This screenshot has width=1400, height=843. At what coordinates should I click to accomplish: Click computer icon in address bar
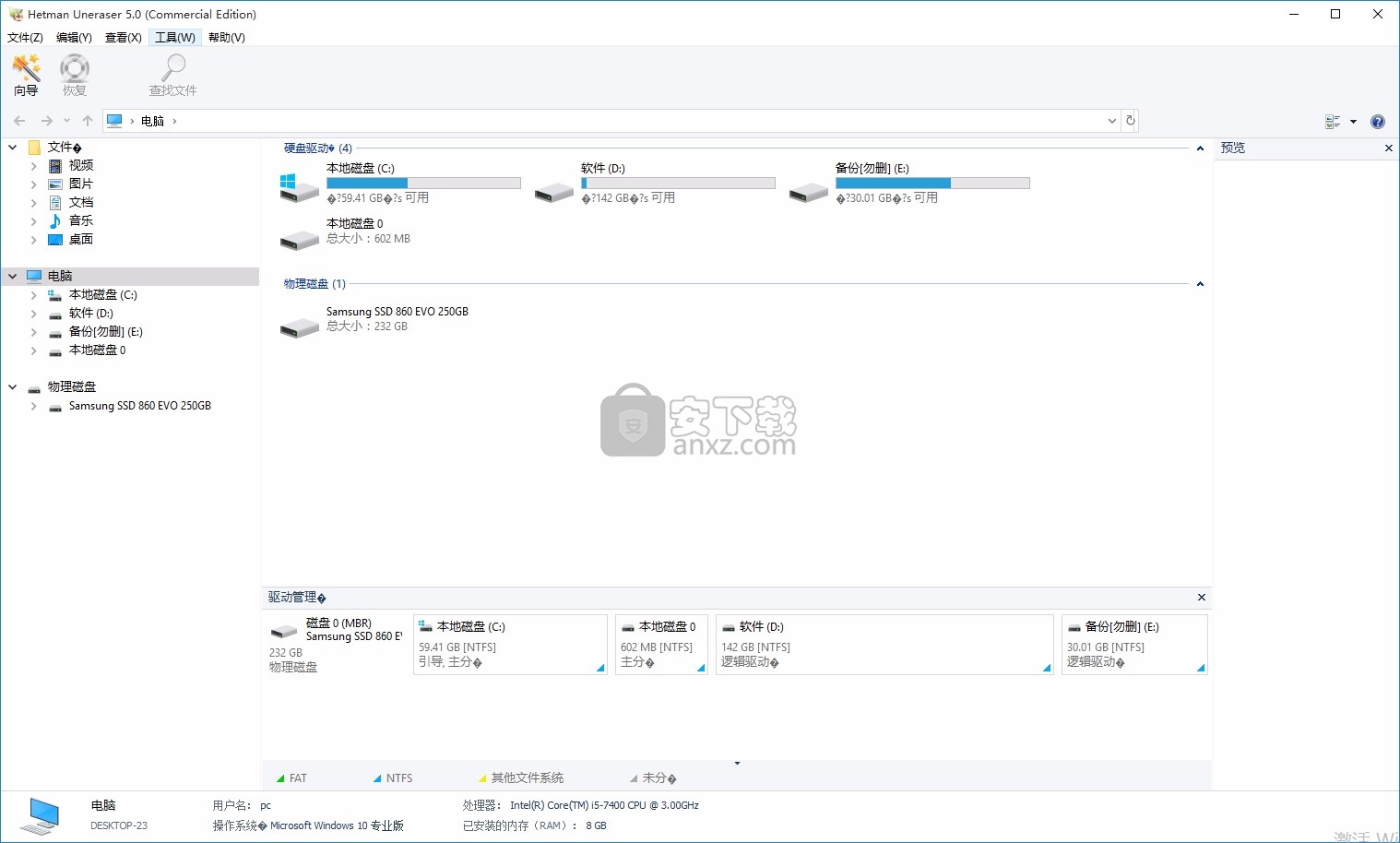[x=114, y=121]
